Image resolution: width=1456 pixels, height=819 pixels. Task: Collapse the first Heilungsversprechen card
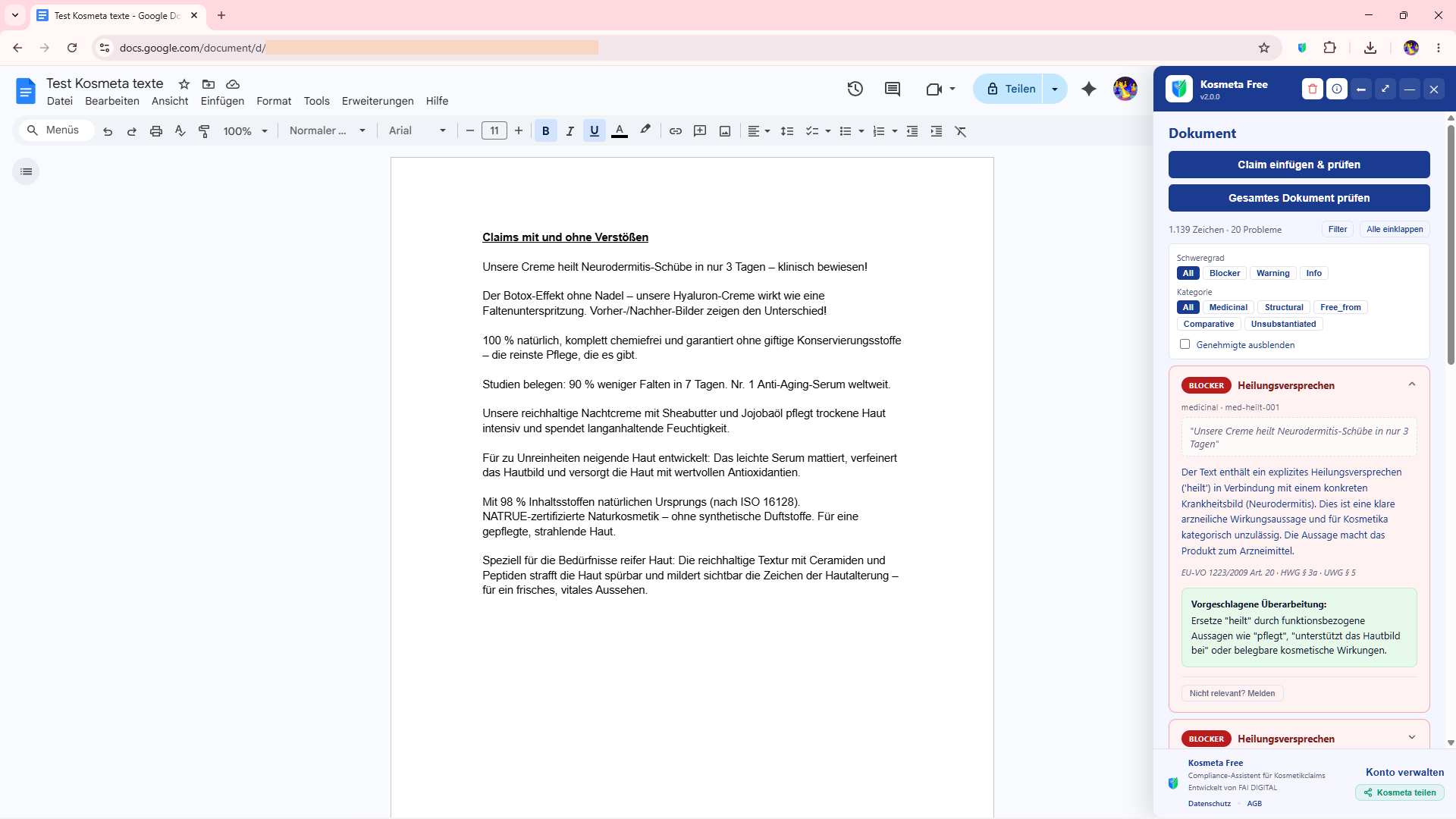(1411, 384)
